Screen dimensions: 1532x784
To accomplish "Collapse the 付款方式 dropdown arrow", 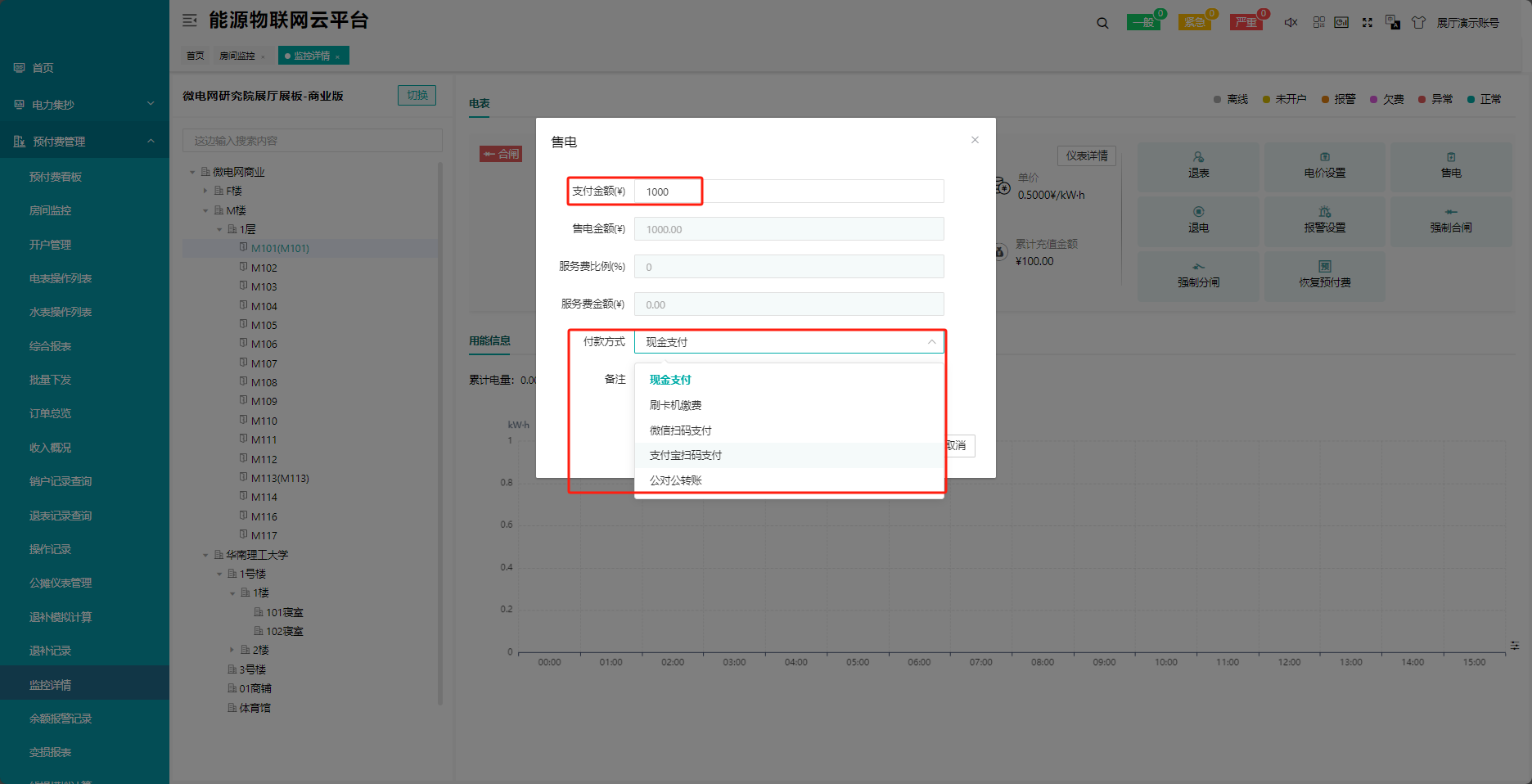I will coord(931,342).
